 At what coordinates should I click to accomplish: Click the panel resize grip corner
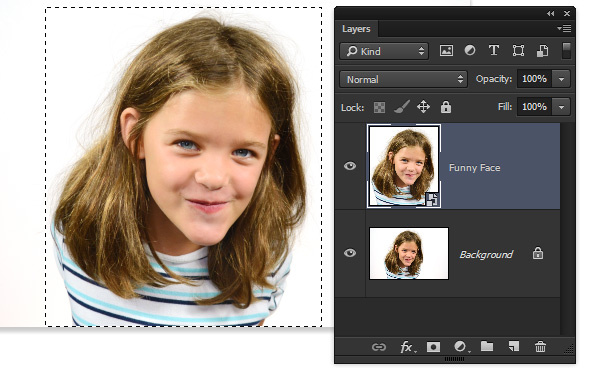point(569,348)
